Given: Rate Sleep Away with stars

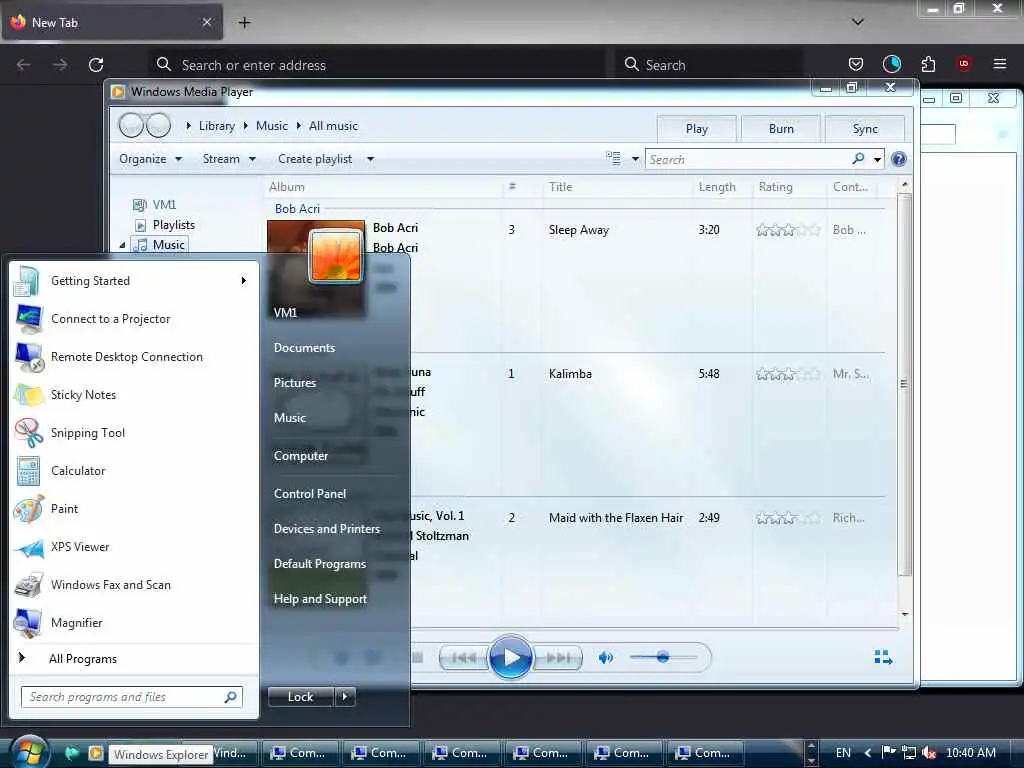Looking at the screenshot, I should click(788, 230).
